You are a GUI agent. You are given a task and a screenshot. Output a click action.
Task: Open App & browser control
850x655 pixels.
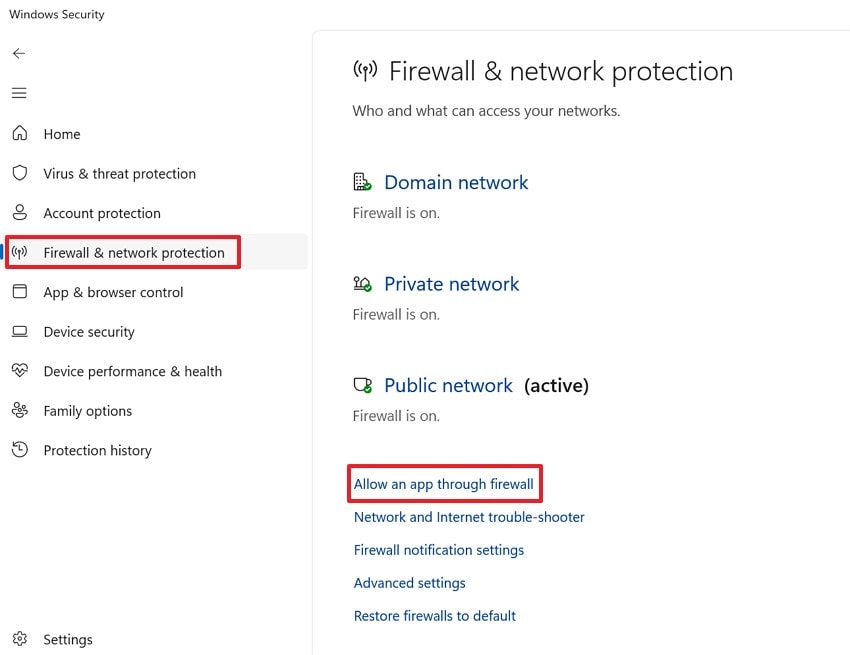[x=113, y=292]
